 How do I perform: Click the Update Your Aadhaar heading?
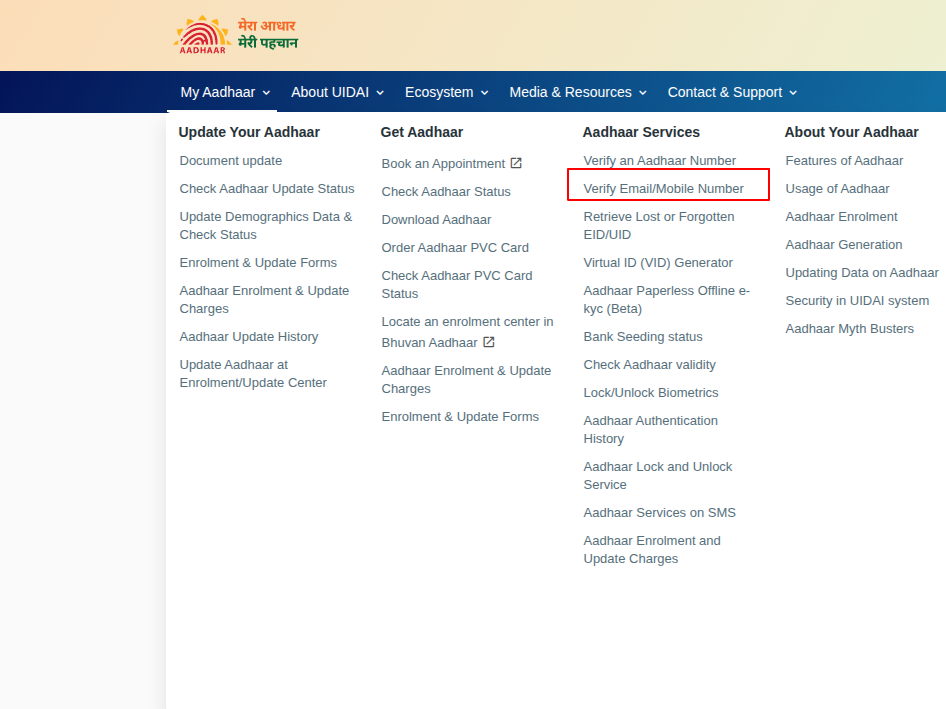tap(249, 132)
